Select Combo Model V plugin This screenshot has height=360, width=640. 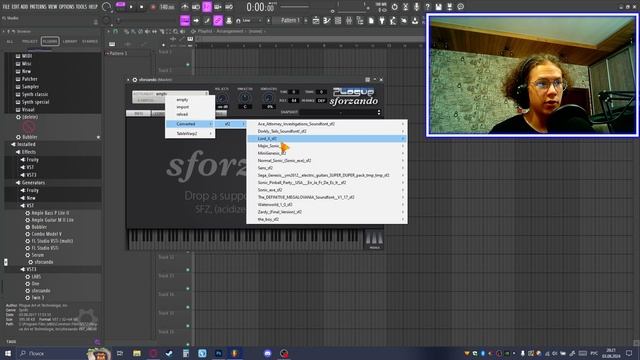(x=46, y=234)
